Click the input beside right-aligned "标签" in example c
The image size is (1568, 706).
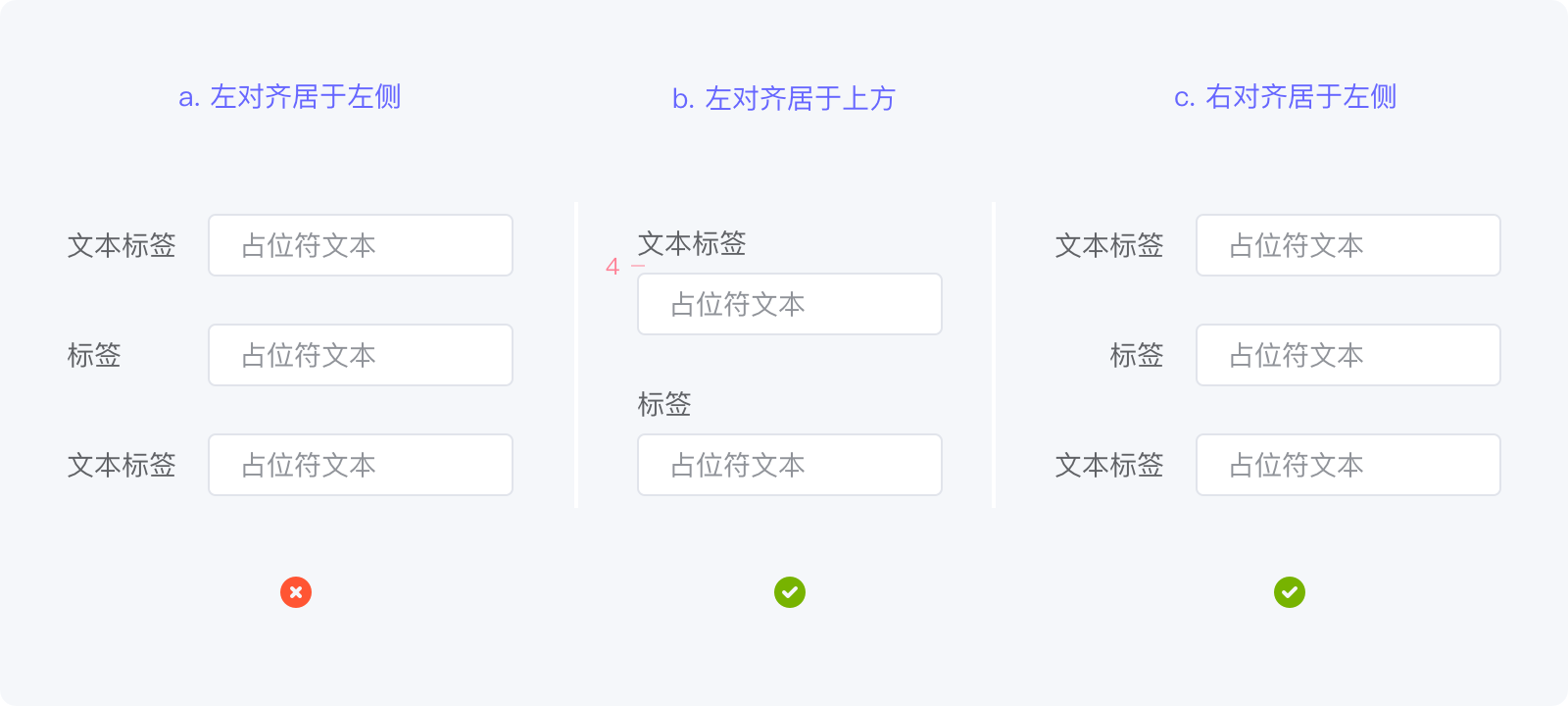click(1348, 355)
